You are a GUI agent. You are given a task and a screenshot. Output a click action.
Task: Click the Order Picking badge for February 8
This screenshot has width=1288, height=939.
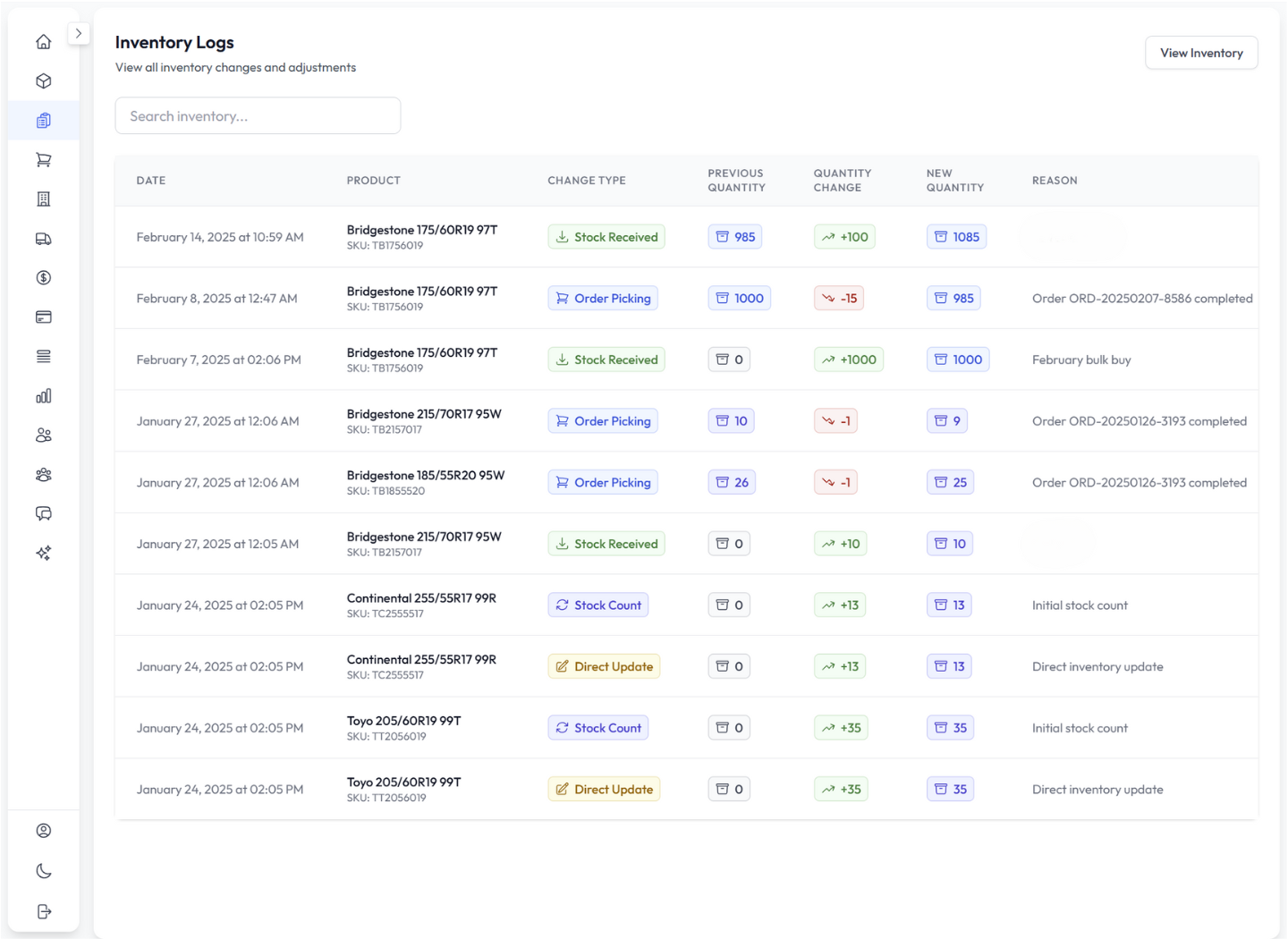click(x=602, y=299)
